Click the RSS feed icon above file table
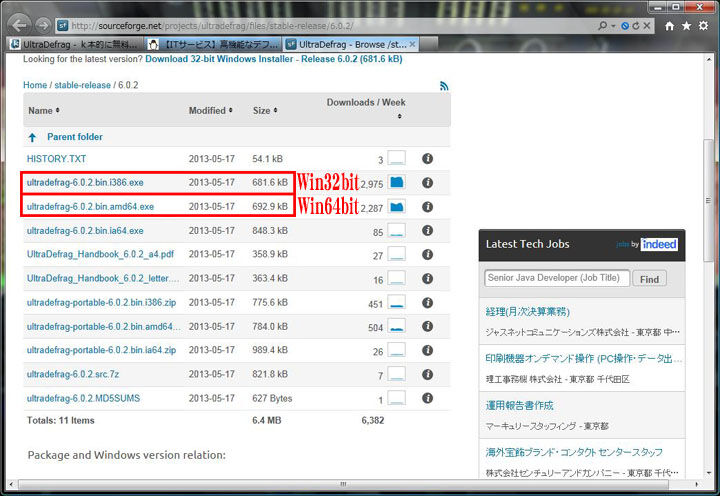Viewport: 720px width, 496px height. click(444, 86)
